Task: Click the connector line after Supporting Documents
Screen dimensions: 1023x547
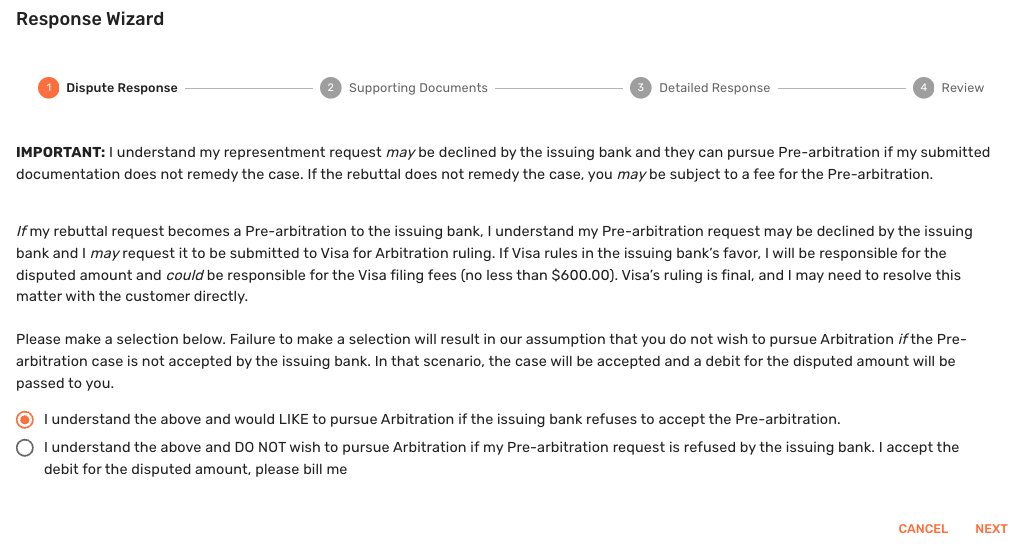Action: 559,88
